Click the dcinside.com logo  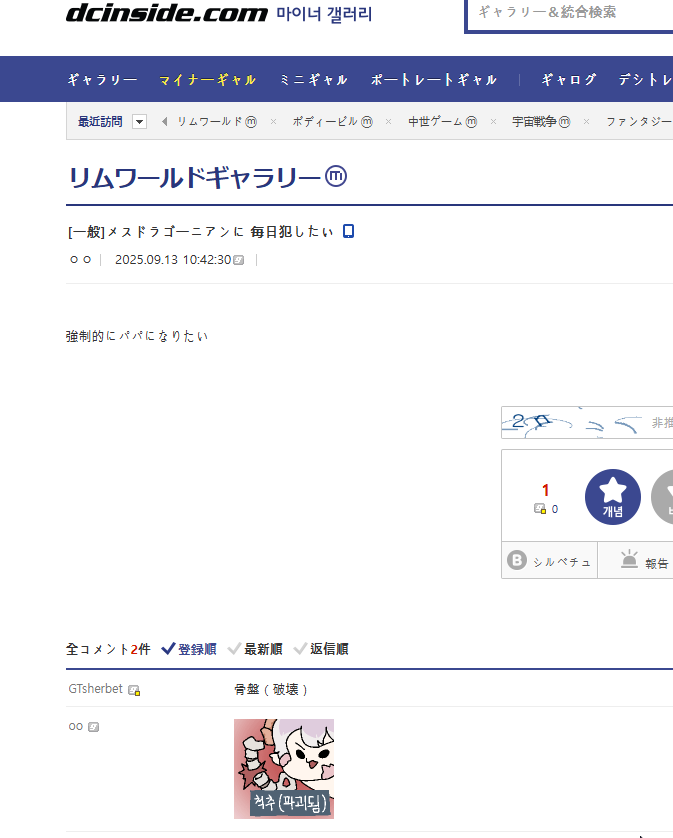pyautogui.click(x=166, y=13)
